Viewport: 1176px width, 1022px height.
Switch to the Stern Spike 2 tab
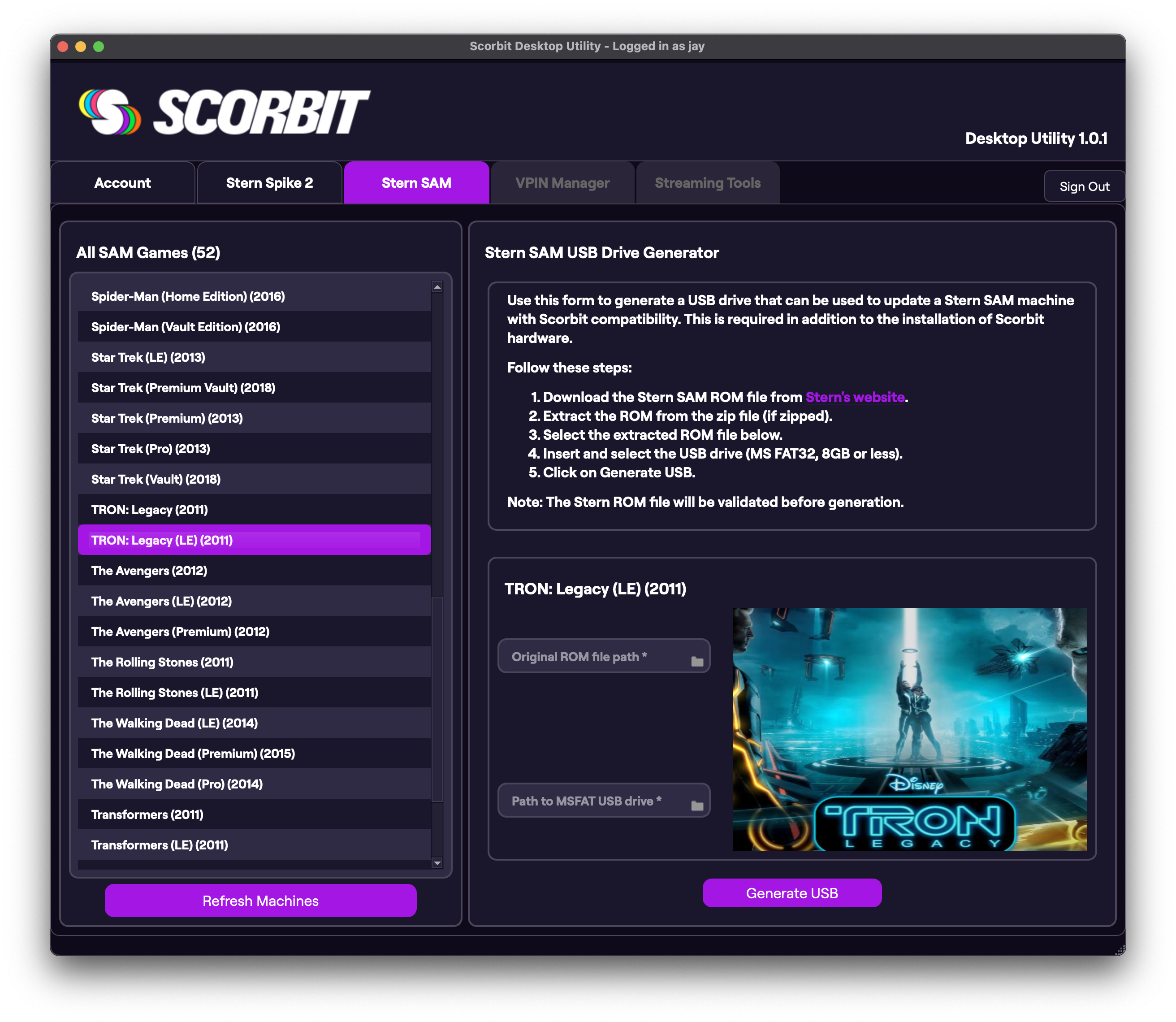coord(269,183)
